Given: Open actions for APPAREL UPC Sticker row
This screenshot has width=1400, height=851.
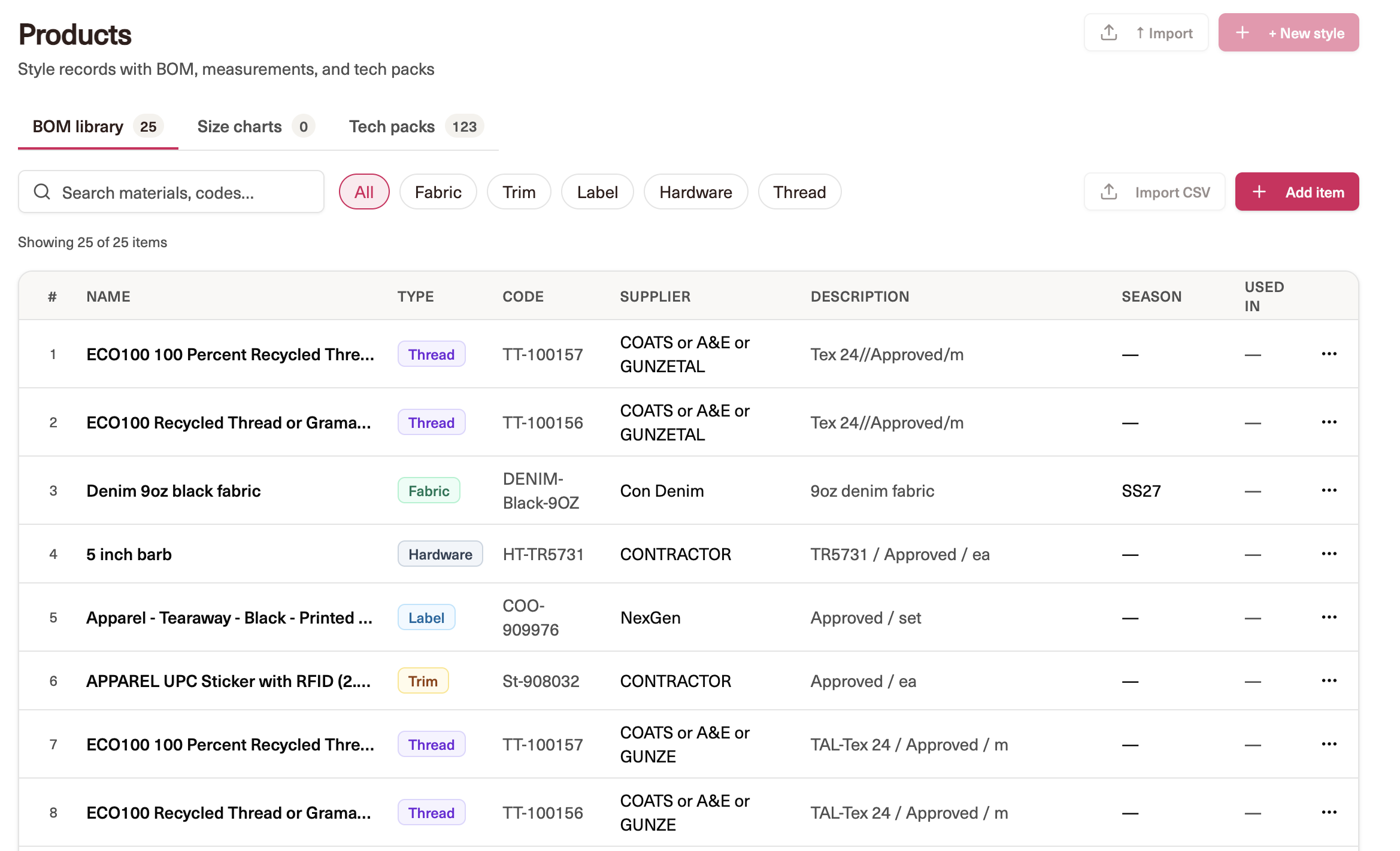Looking at the screenshot, I should point(1329,681).
